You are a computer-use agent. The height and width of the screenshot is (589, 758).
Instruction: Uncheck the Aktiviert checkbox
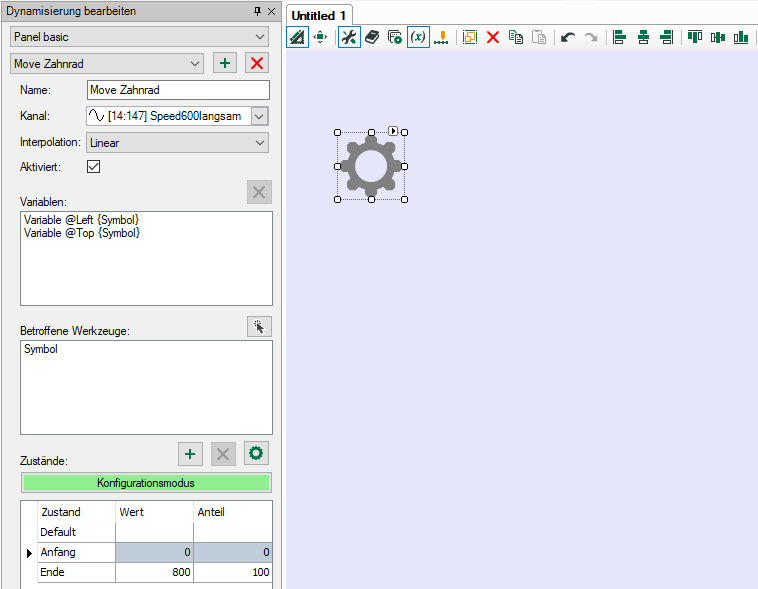point(94,167)
